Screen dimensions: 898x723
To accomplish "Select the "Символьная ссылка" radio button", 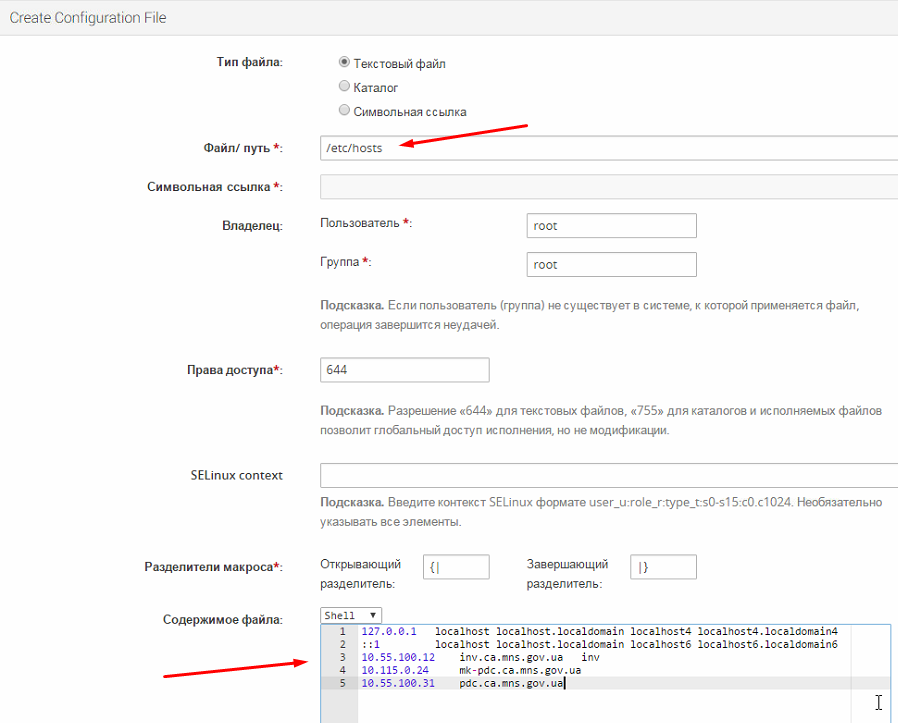I will pyautogui.click(x=345, y=111).
